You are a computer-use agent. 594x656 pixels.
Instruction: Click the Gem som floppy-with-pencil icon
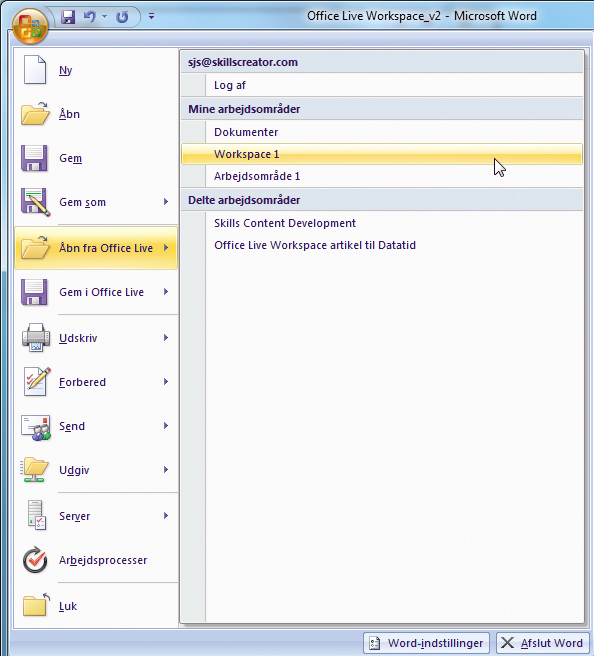pos(36,202)
